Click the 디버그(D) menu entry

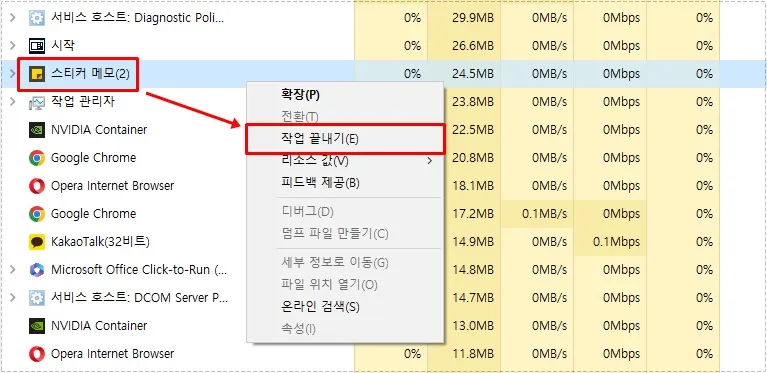(x=307, y=212)
